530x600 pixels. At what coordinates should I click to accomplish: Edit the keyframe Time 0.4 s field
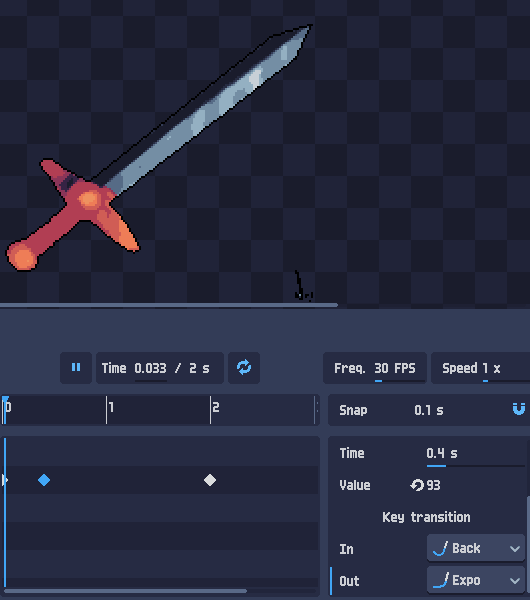pos(476,453)
